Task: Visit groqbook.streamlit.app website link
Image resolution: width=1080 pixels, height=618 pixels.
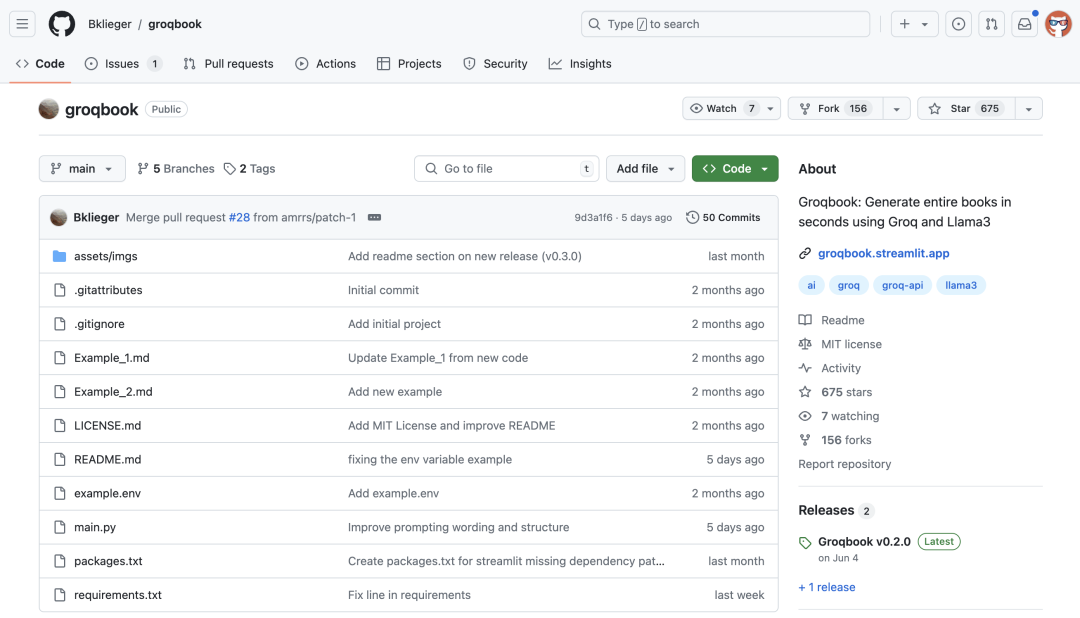Action: click(884, 254)
